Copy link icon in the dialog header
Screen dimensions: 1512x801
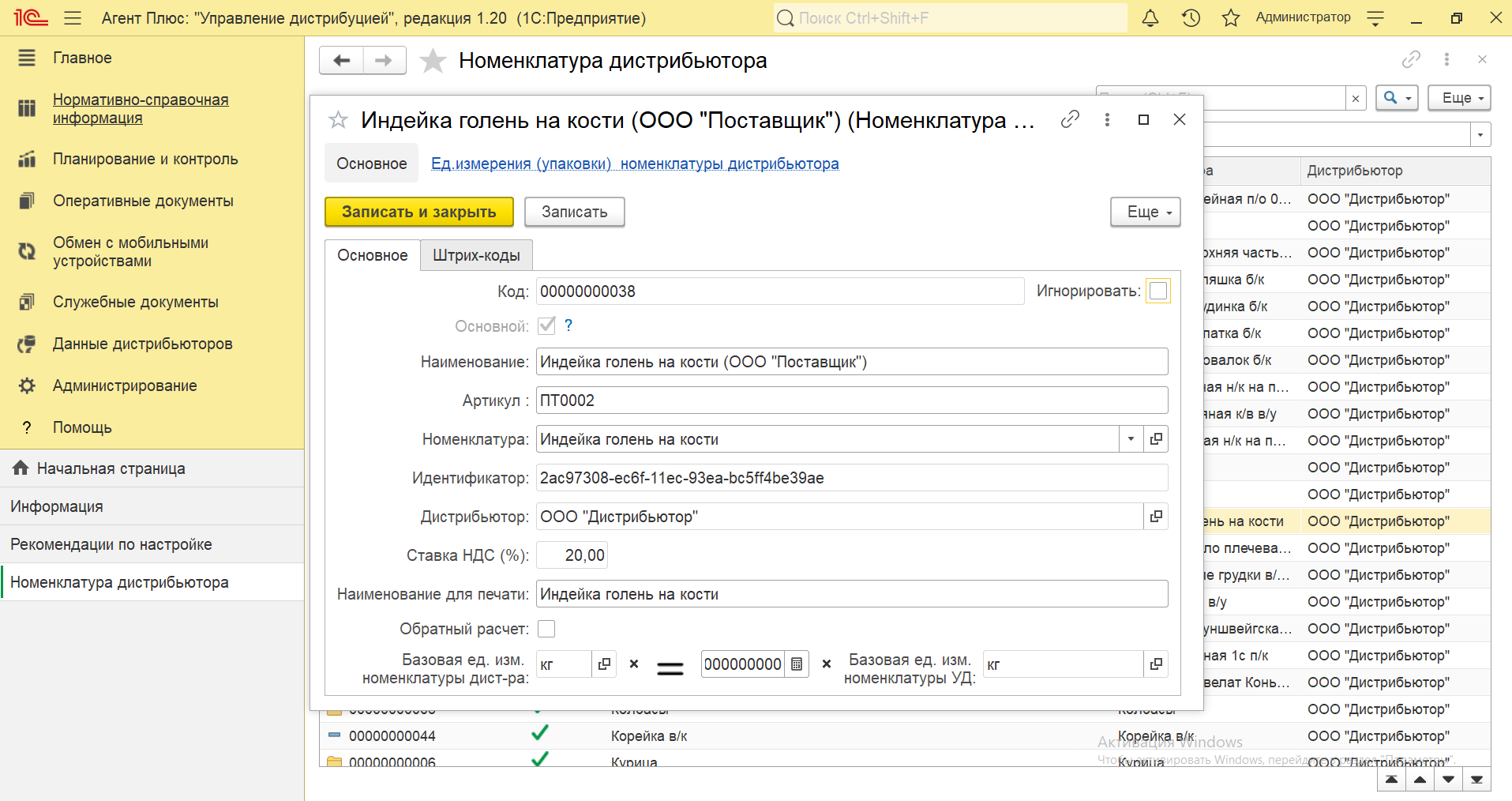[1070, 119]
